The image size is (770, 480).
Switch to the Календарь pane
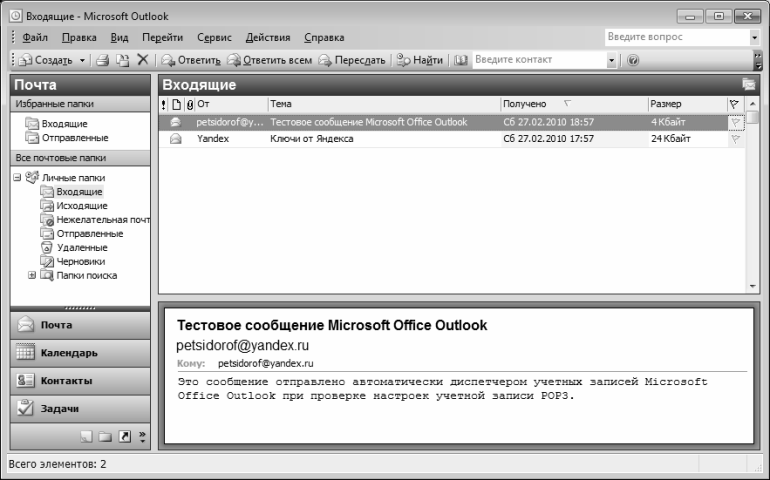pyautogui.click(x=81, y=353)
